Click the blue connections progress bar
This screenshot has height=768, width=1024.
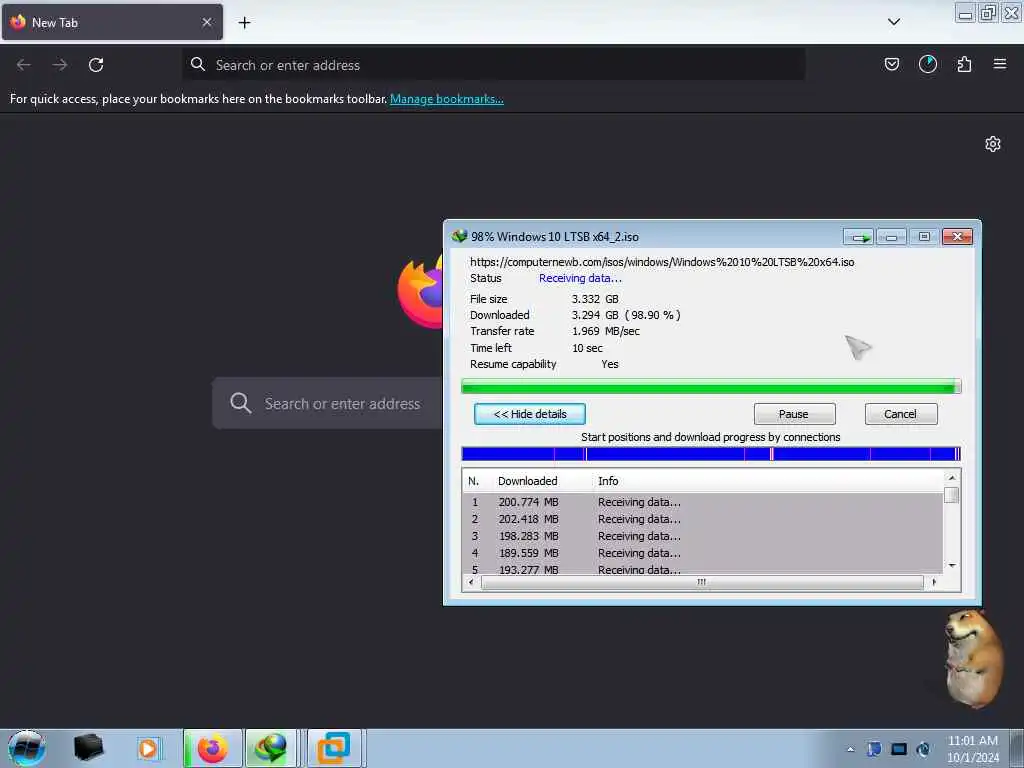[711, 454]
